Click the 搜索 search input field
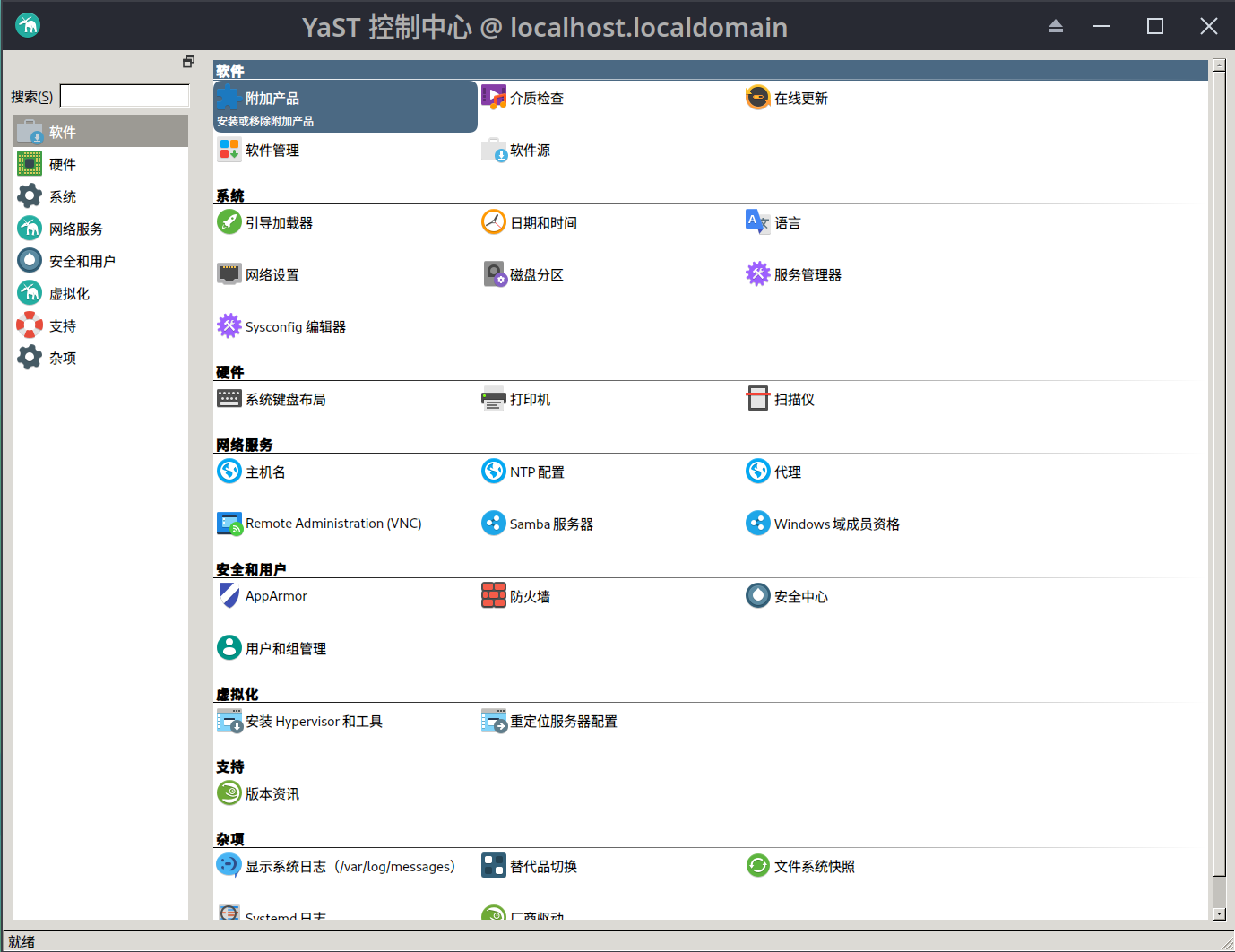This screenshot has height=952, width=1235. pyautogui.click(x=125, y=96)
